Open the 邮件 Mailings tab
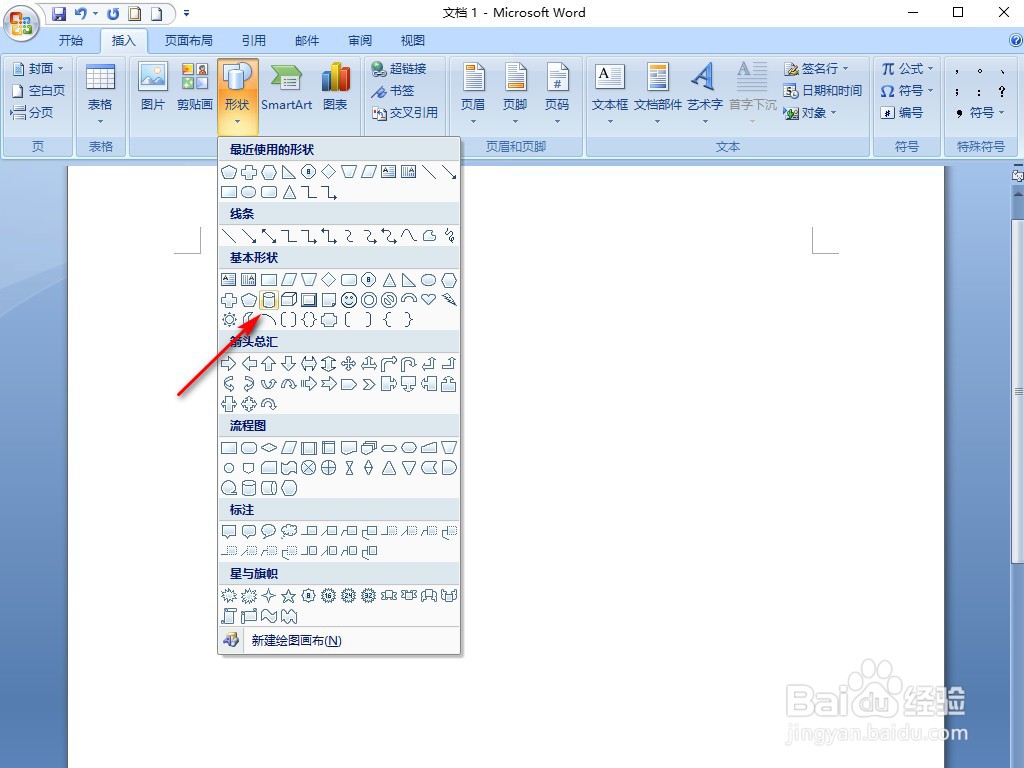 coord(307,40)
